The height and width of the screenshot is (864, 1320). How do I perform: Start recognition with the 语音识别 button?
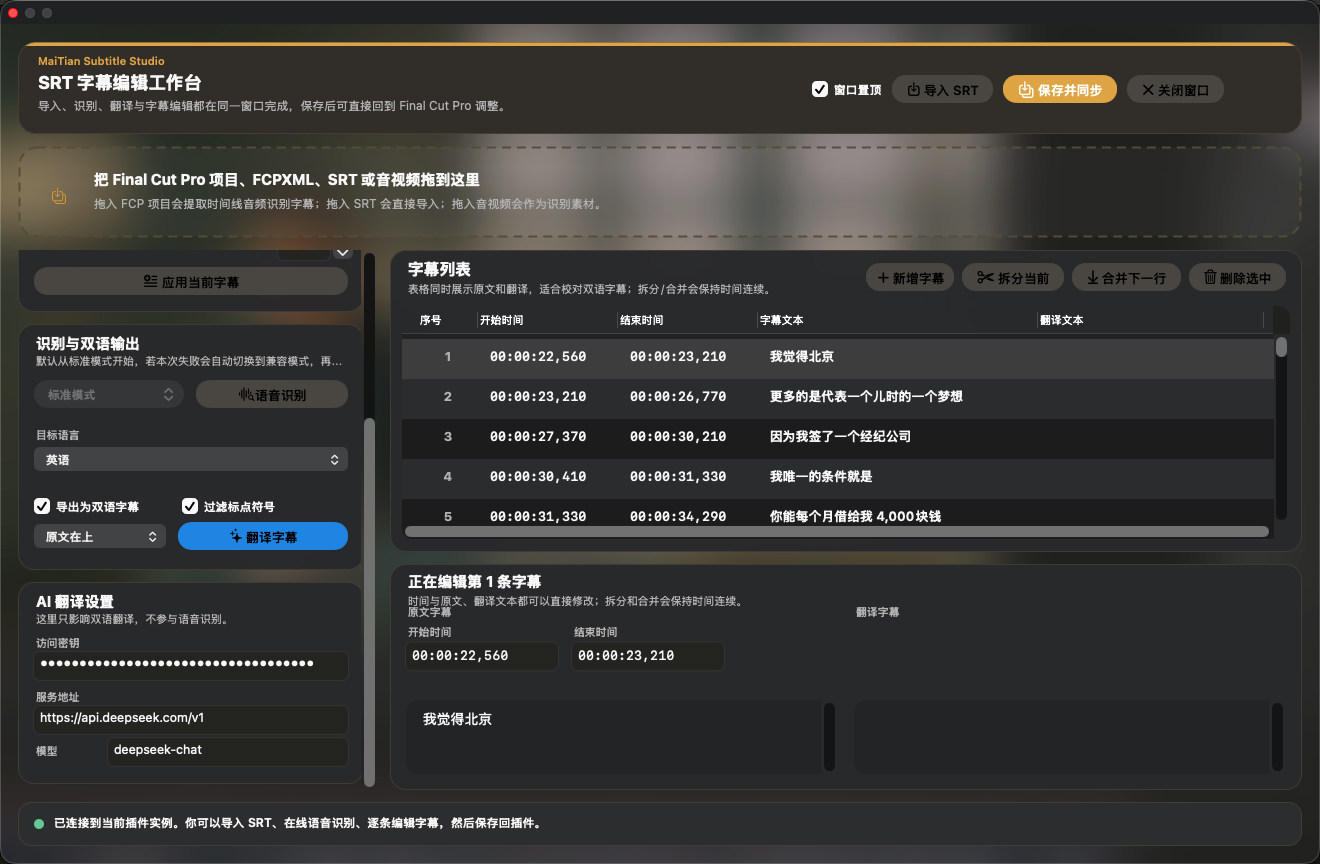tap(272, 395)
